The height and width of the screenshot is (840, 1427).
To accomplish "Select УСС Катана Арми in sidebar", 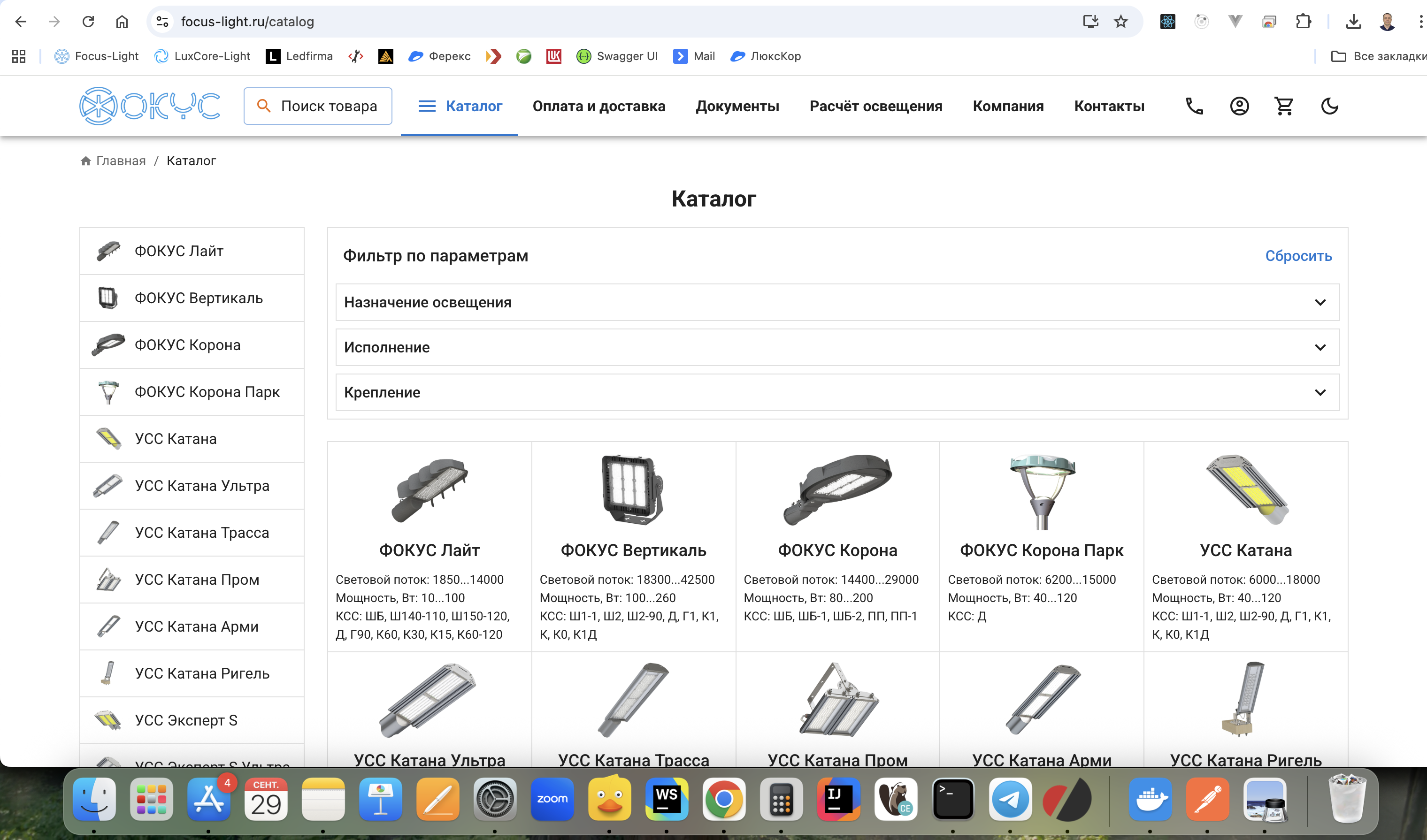I will pos(192,626).
